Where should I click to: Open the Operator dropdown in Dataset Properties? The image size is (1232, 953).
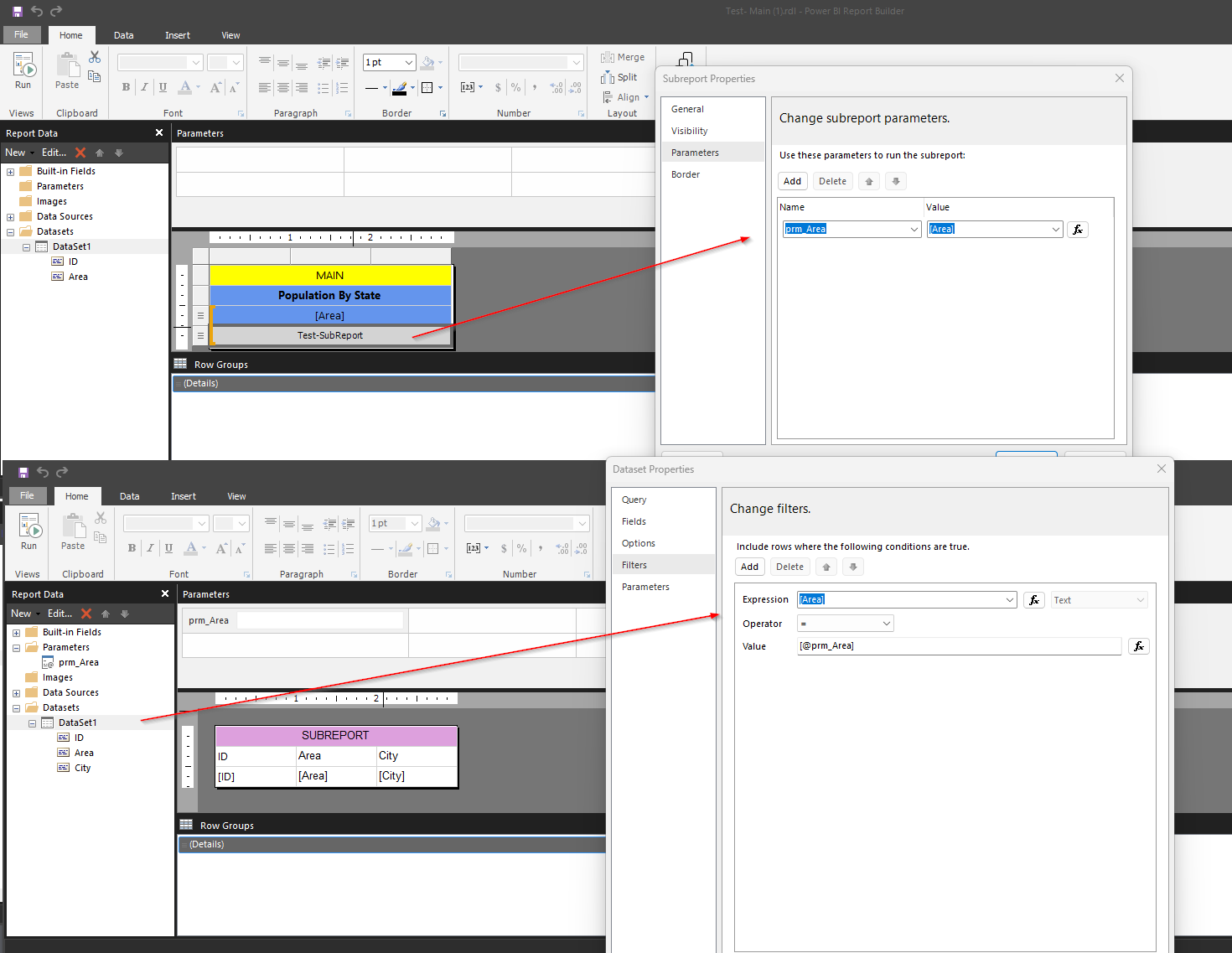pyautogui.click(x=887, y=624)
